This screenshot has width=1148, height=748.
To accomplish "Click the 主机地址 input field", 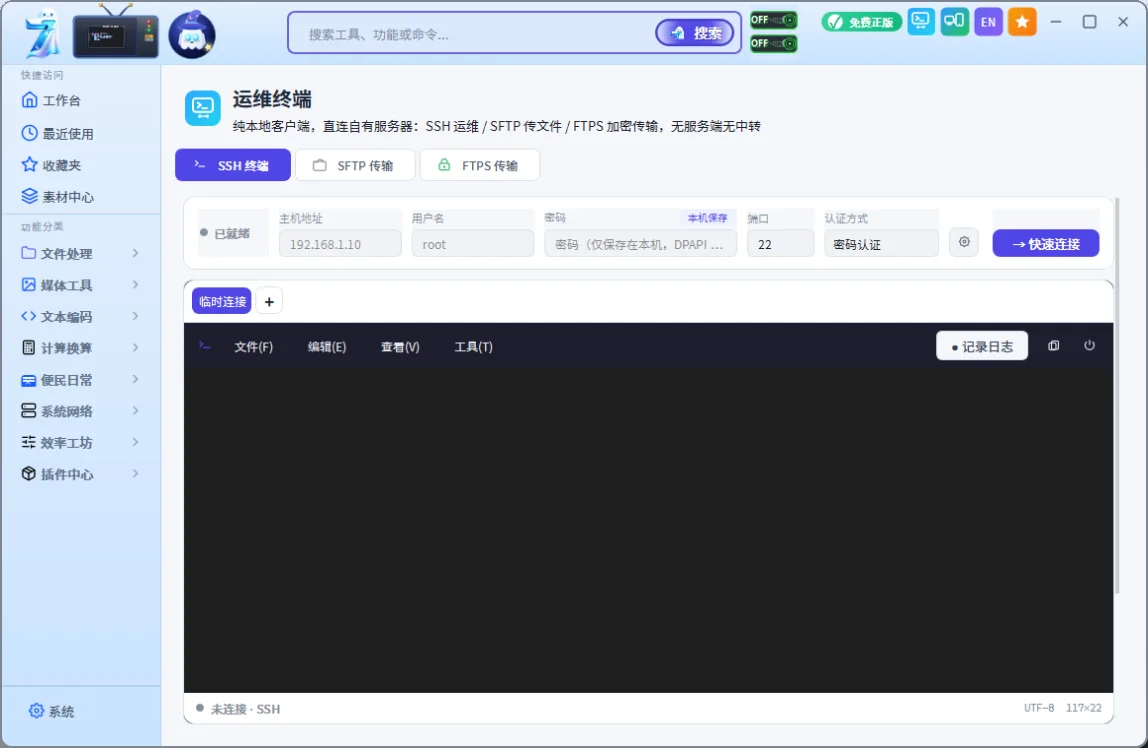I will coord(340,244).
